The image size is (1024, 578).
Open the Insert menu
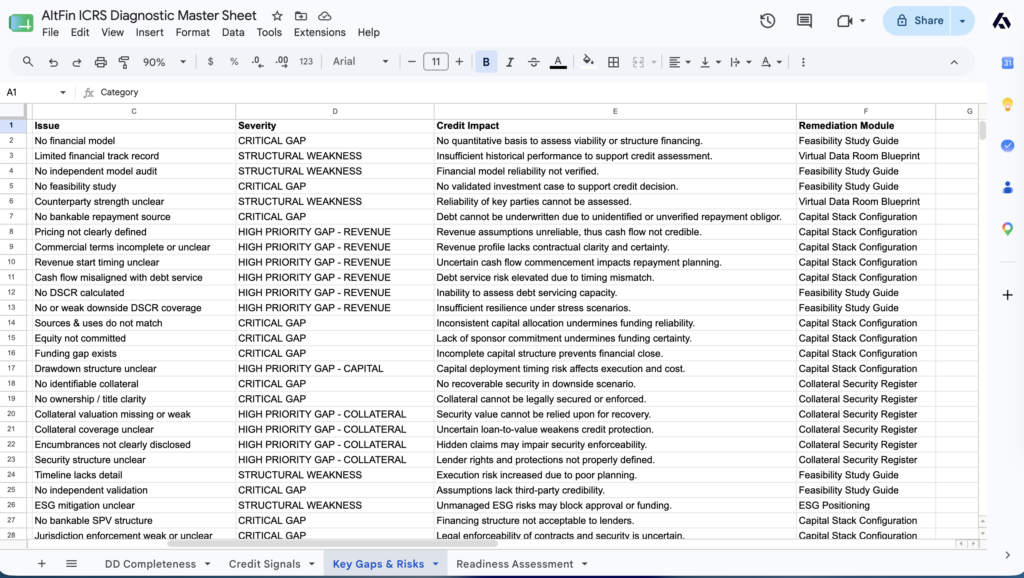[150, 33]
